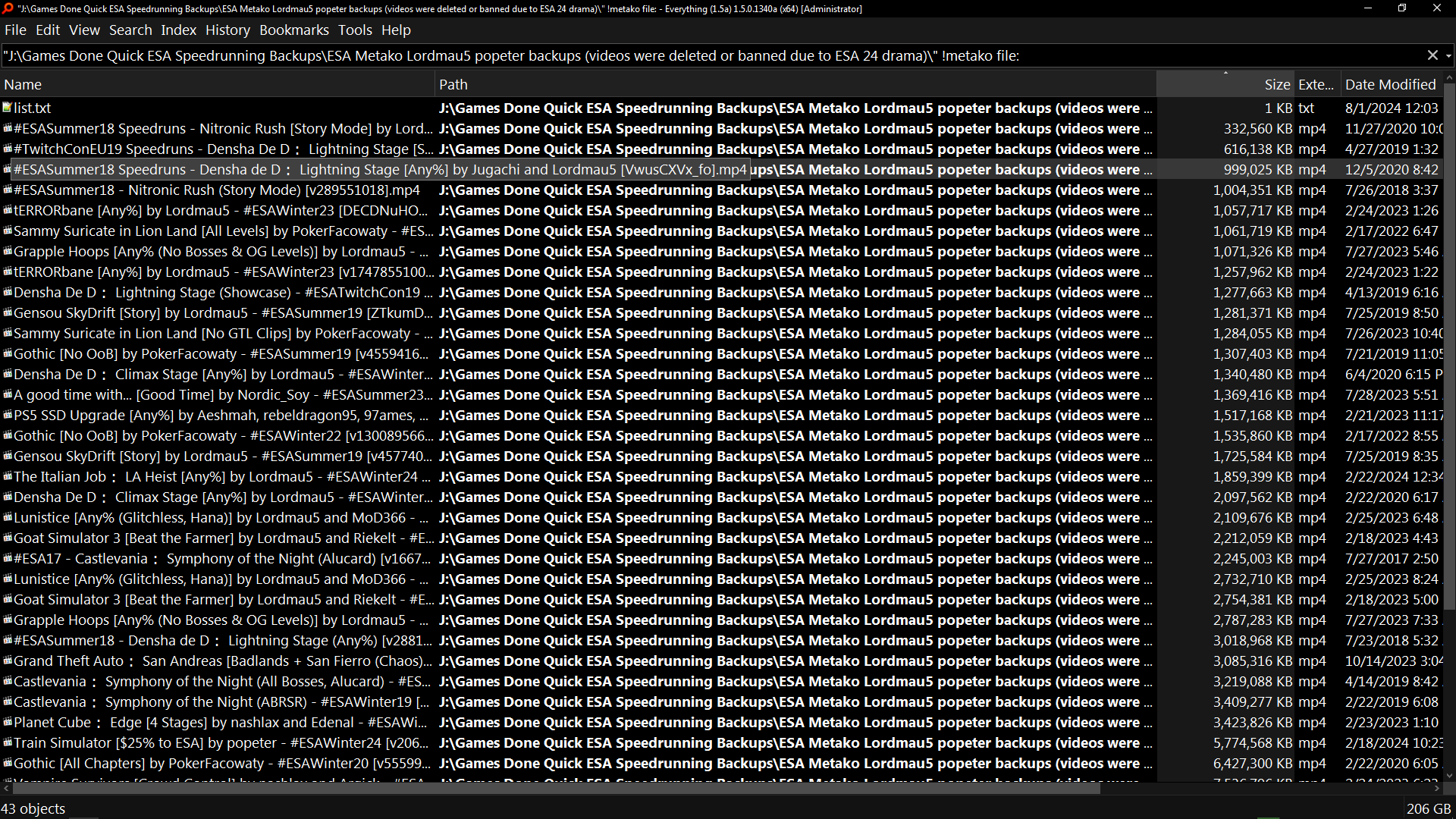Click the 206 GB total size status
Screen dimensions: 1456x819
pos(1429,808)
